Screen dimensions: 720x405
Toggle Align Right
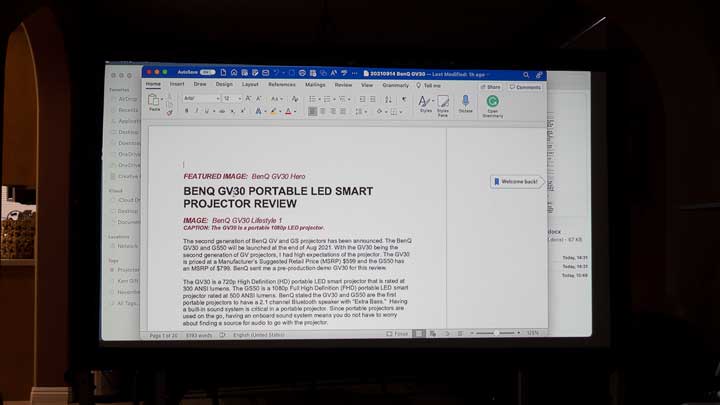[333, 112]
